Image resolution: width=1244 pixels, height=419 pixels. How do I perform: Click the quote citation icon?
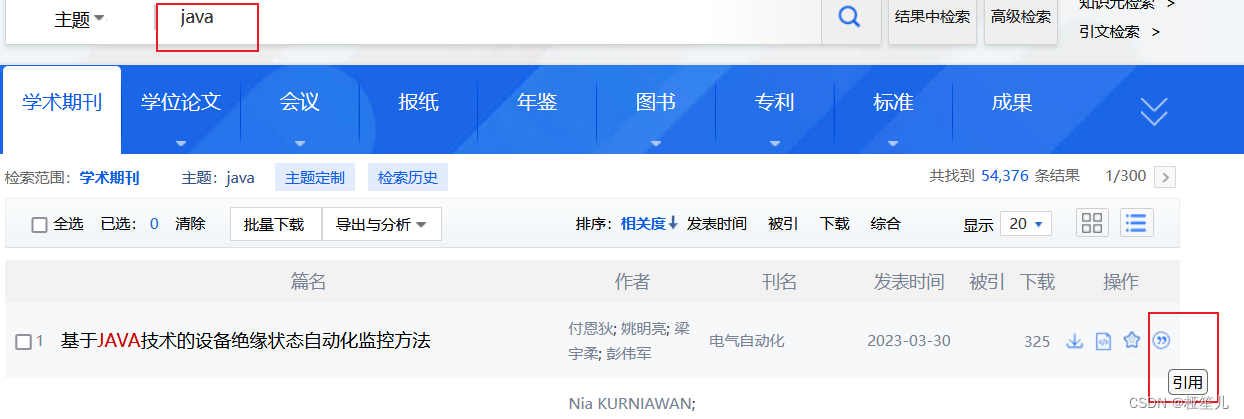1161,340
